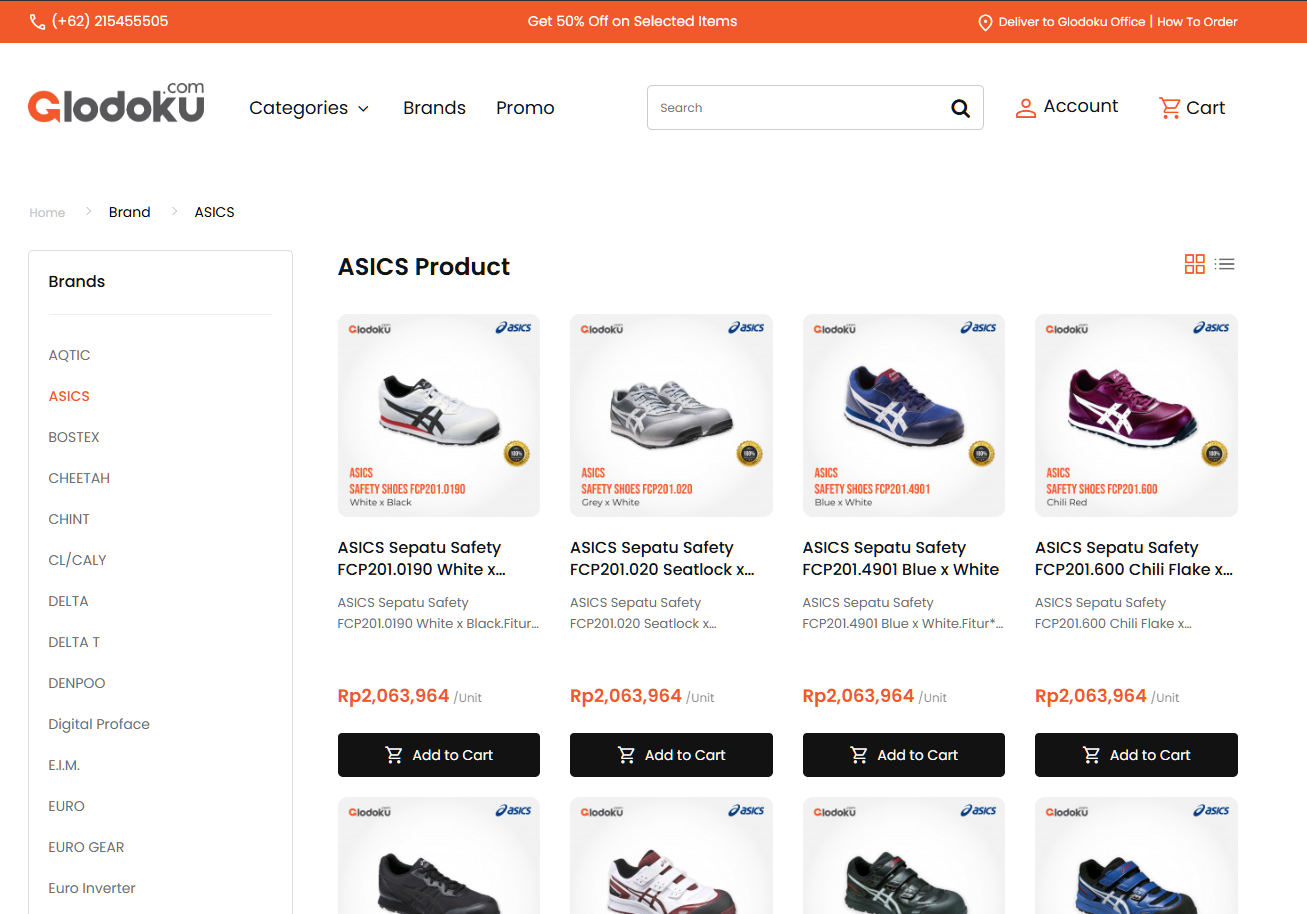Open ASICS Sepatu Safety FCP201.0190 White title
This screenshot has height=914, width=1307.
422,559
